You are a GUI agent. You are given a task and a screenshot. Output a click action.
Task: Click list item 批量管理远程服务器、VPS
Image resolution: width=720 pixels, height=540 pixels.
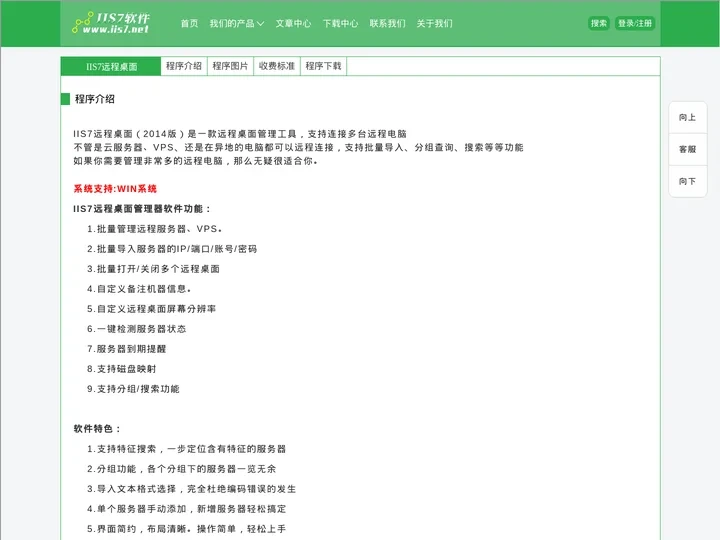tap(155, 229)
